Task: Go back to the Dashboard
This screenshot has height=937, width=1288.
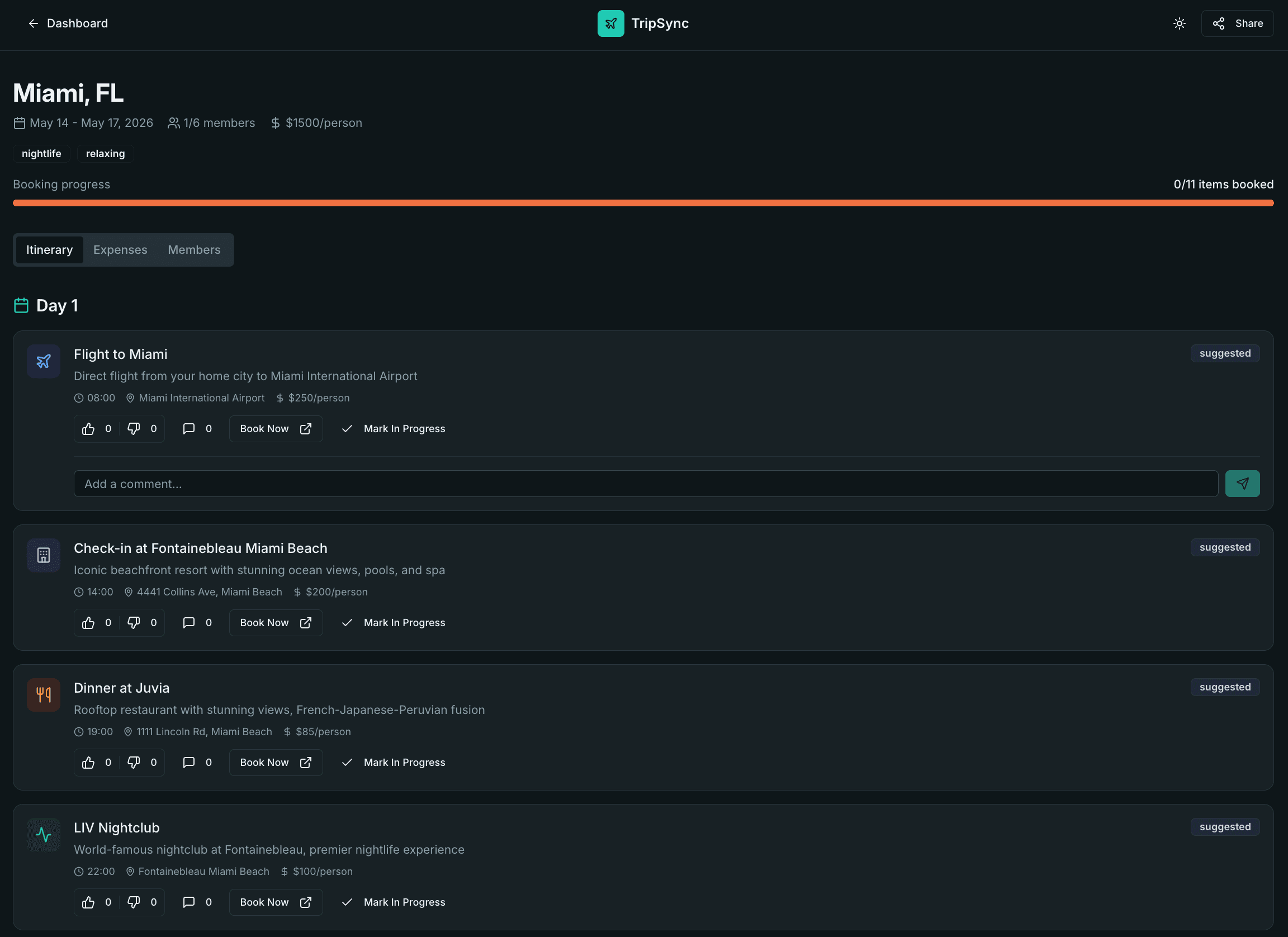Action: [x=68, y=23]
